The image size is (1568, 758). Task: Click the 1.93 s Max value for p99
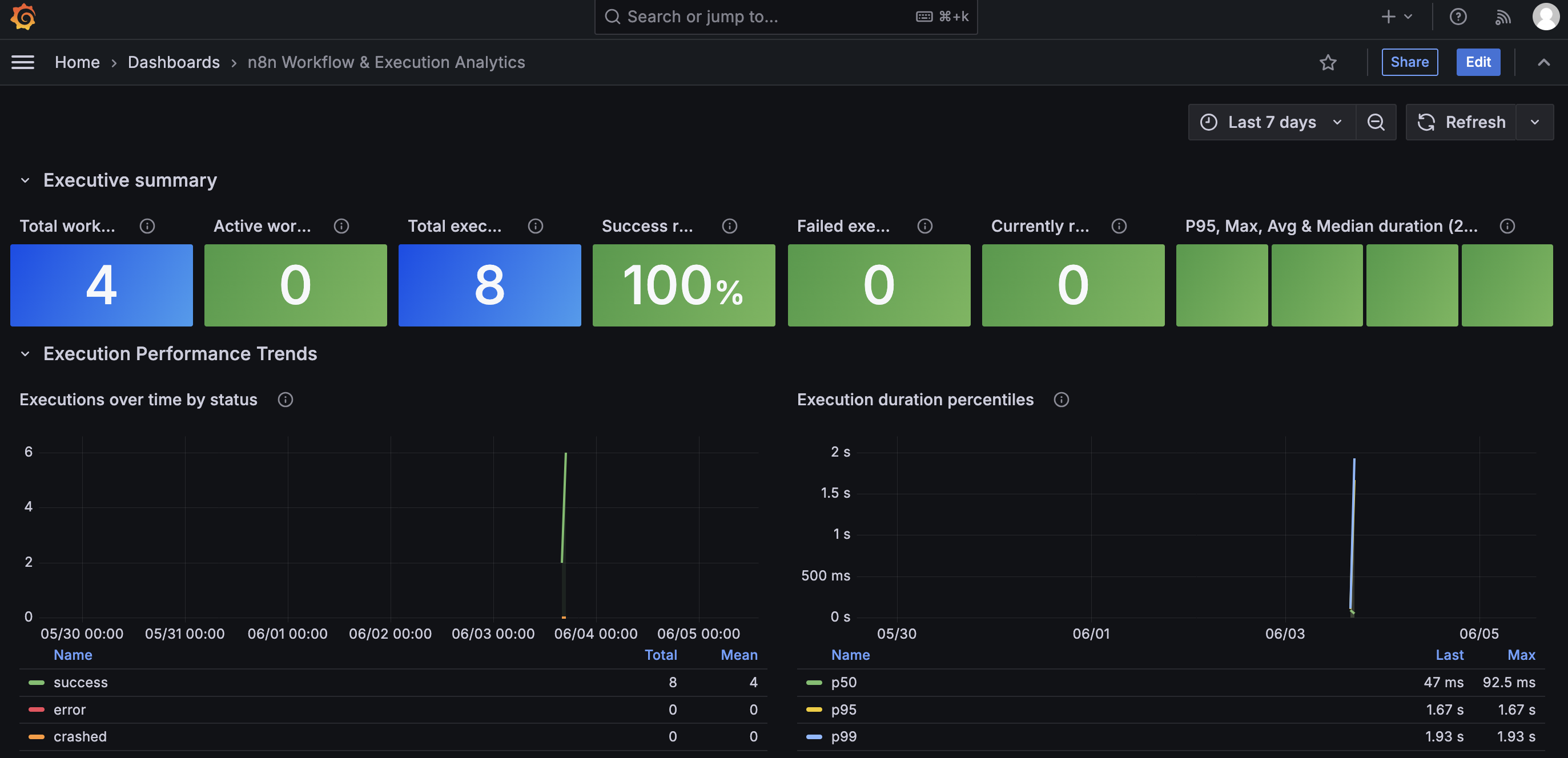pos(1516,737)
